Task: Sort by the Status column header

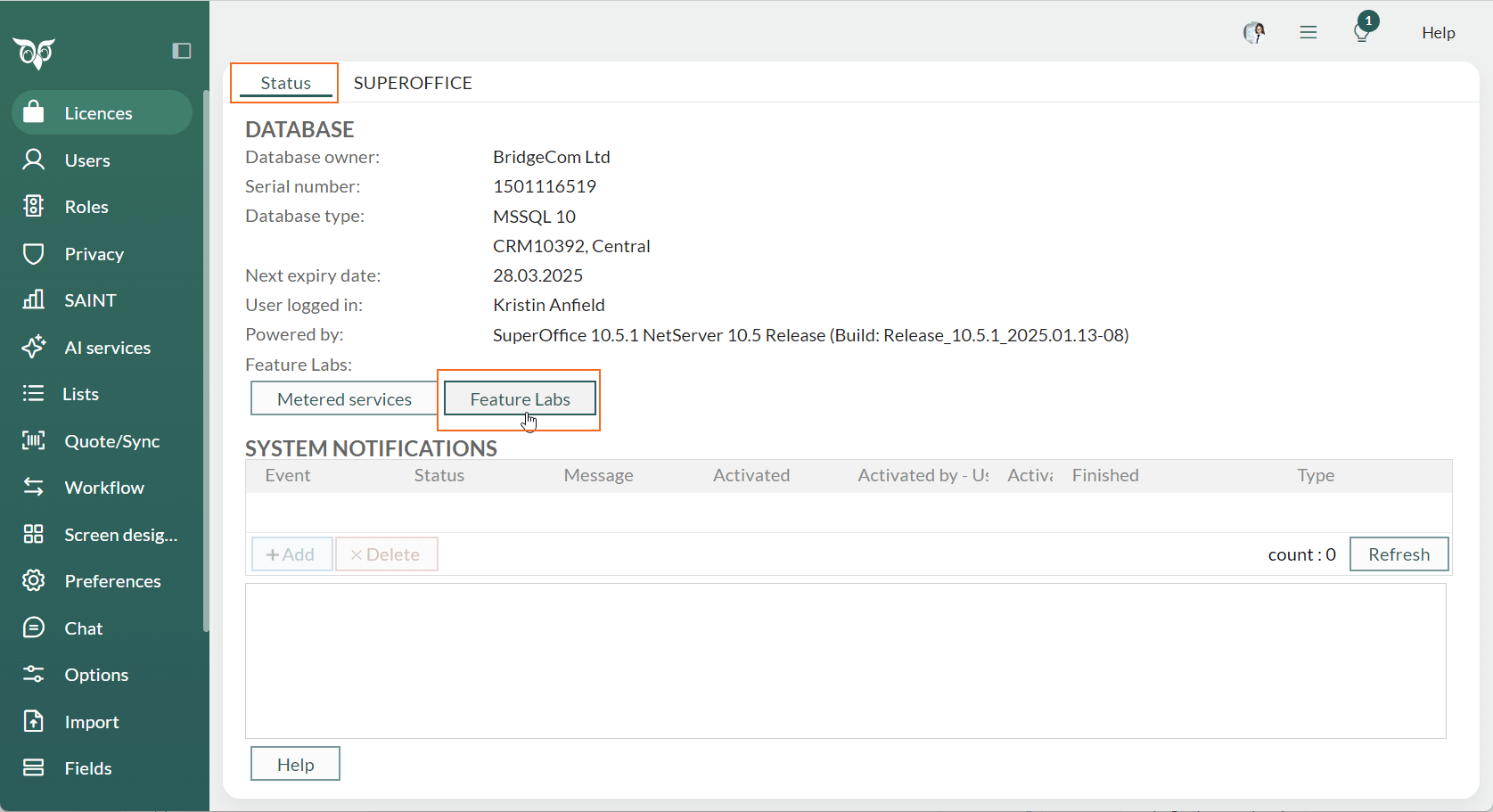Action: coord(439,475)
